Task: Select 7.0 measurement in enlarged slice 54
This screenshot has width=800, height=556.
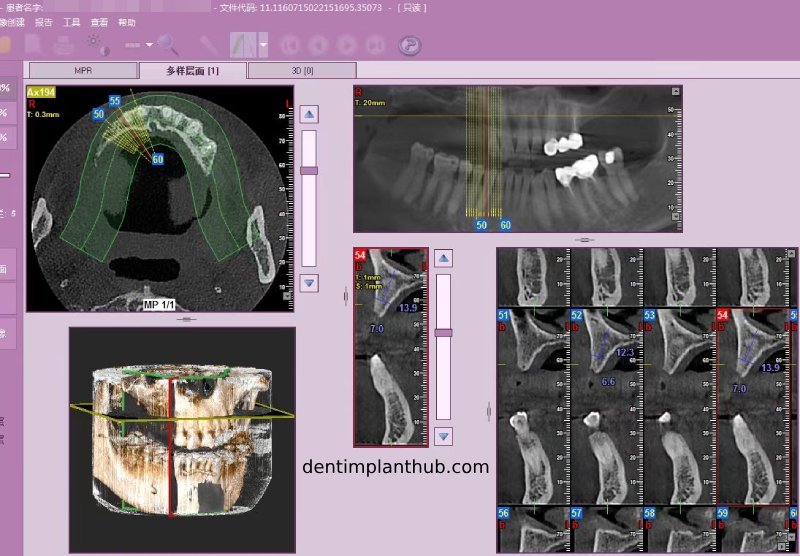Action: 377,329
